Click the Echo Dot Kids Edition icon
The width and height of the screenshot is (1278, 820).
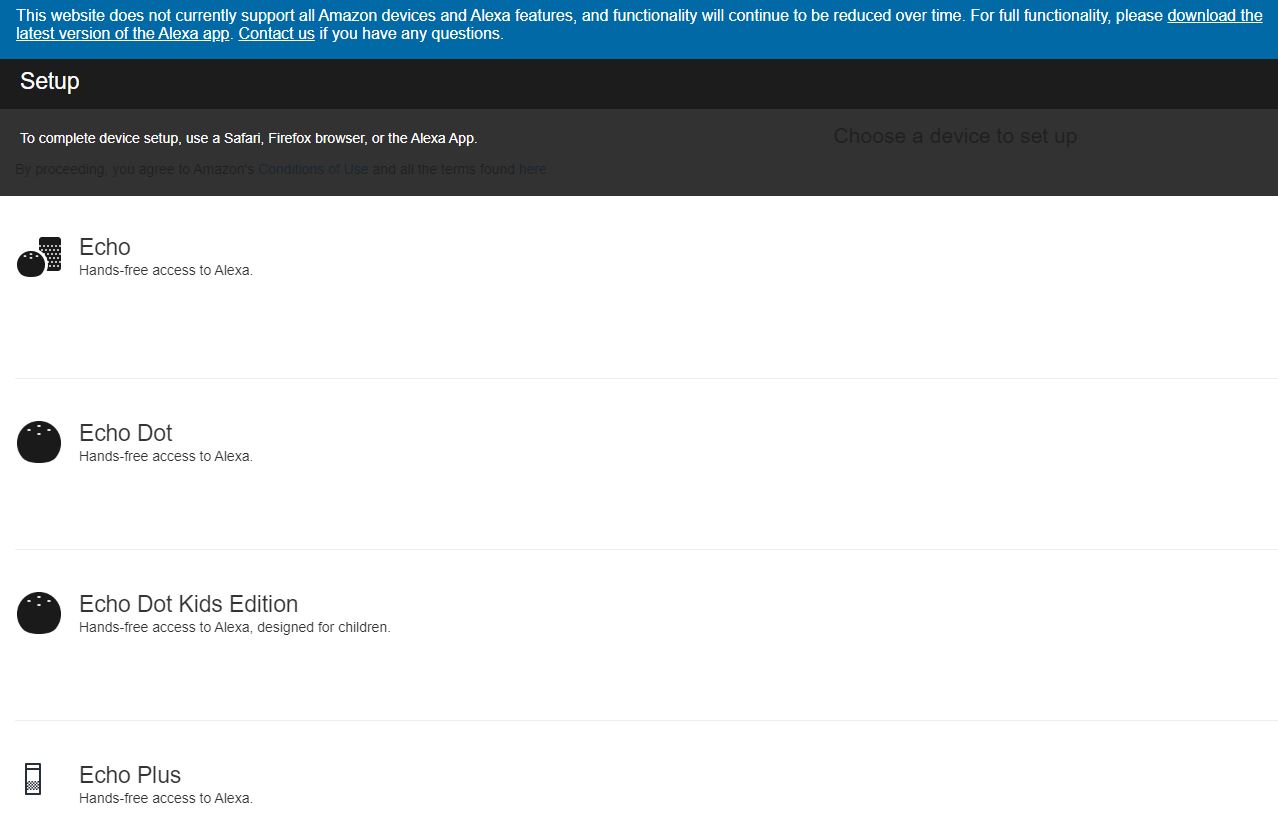tap(39, 614)
